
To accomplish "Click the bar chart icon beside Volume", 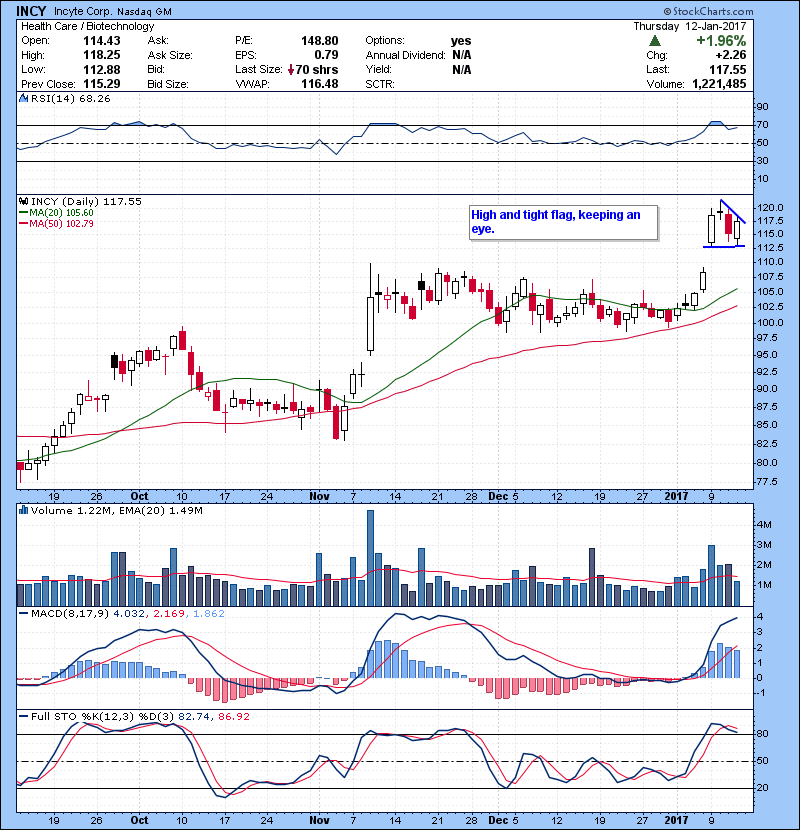I will click(x=23, y=510).
